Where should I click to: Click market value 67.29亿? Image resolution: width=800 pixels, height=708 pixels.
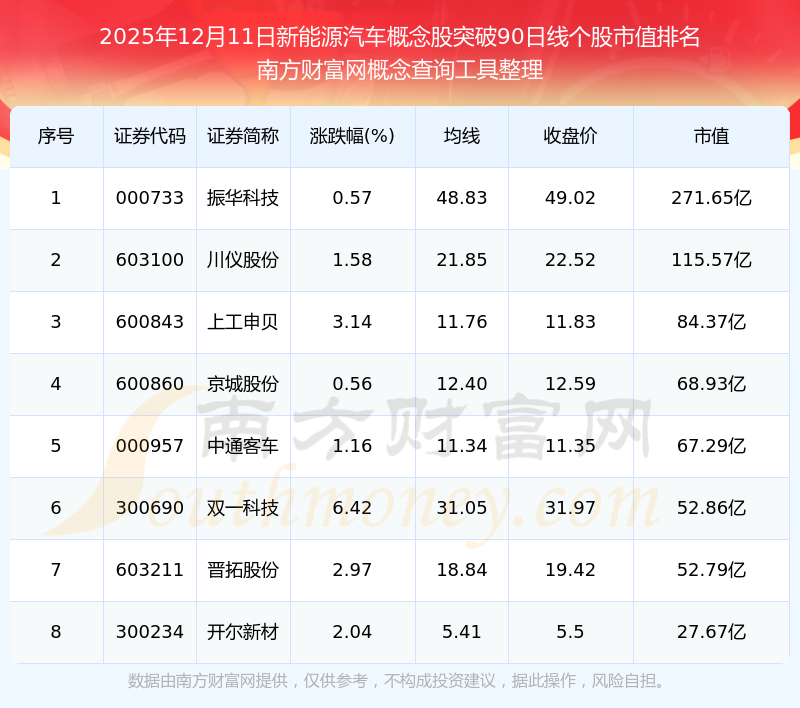coord(711,446)
